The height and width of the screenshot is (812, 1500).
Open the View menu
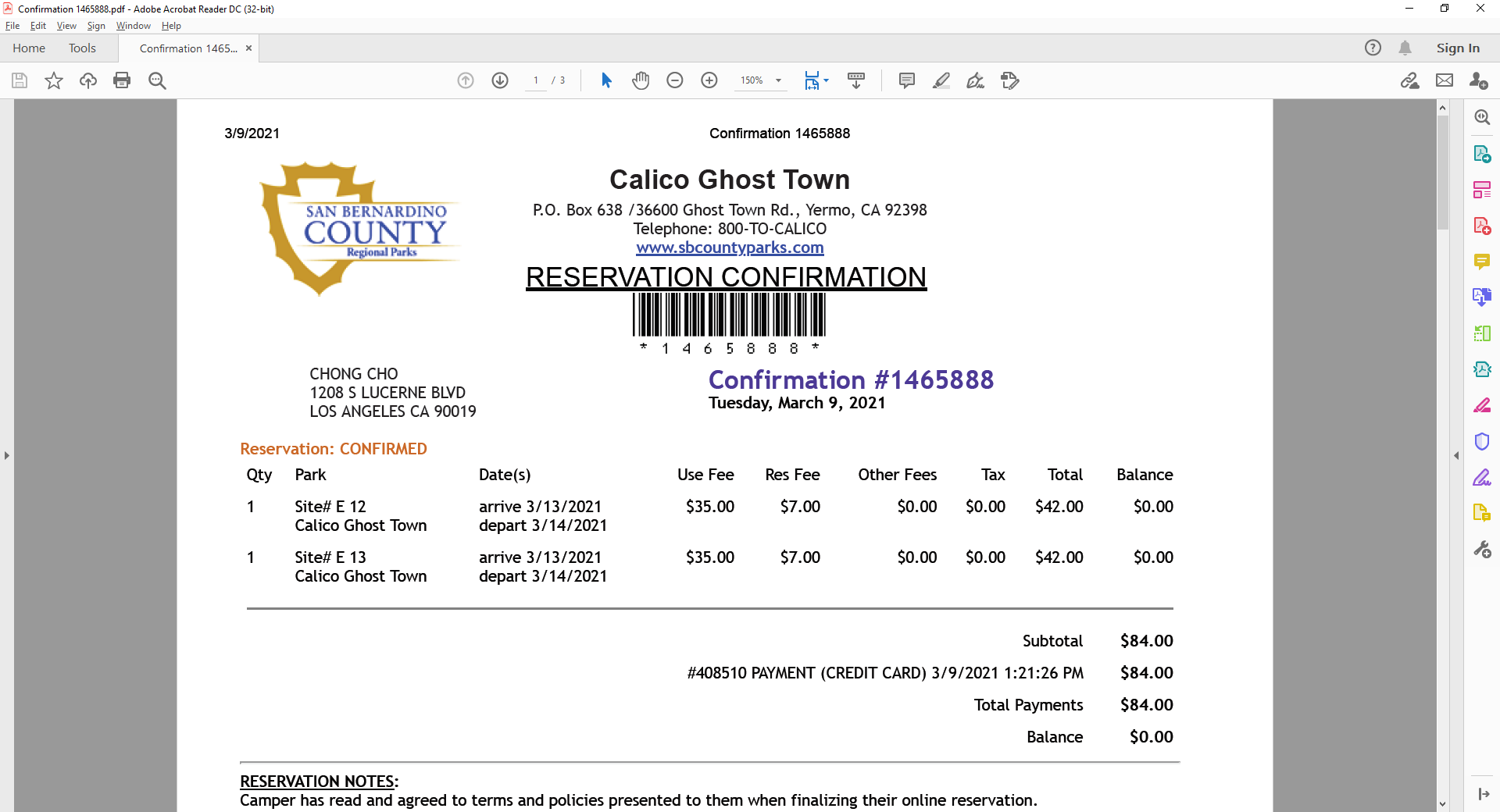point(66,26)
